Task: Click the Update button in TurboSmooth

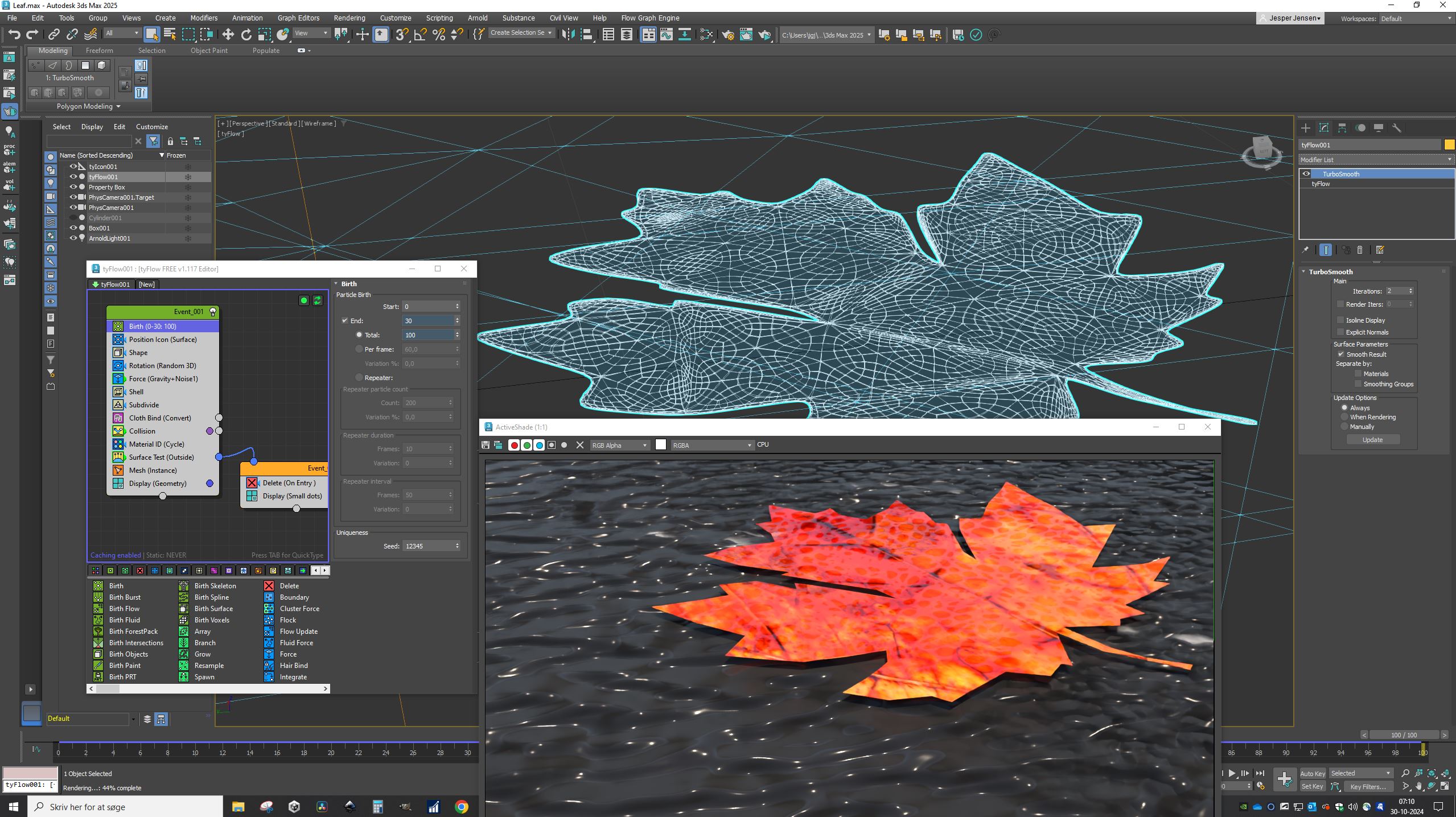Action: point(1372,440)
